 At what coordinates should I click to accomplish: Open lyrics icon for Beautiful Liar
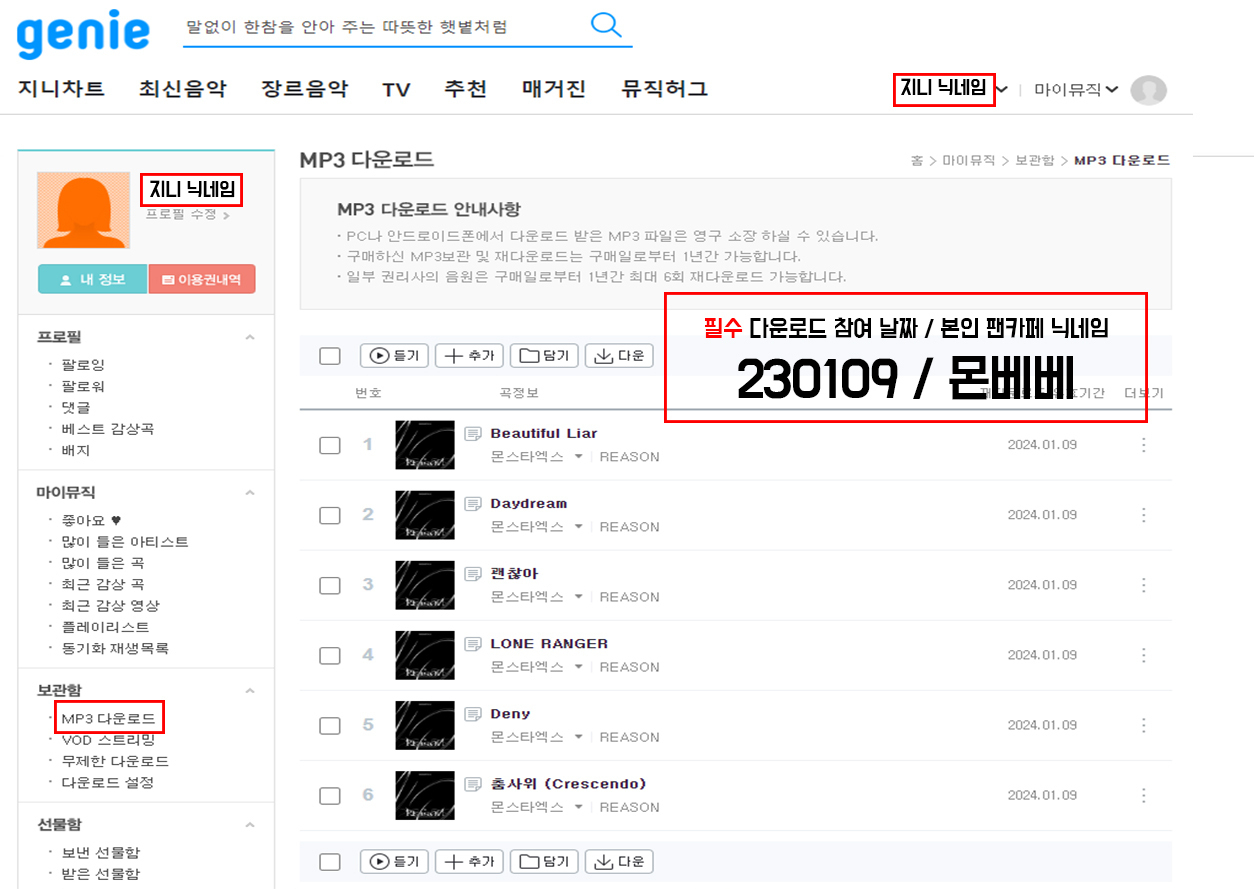coord(473,433)
